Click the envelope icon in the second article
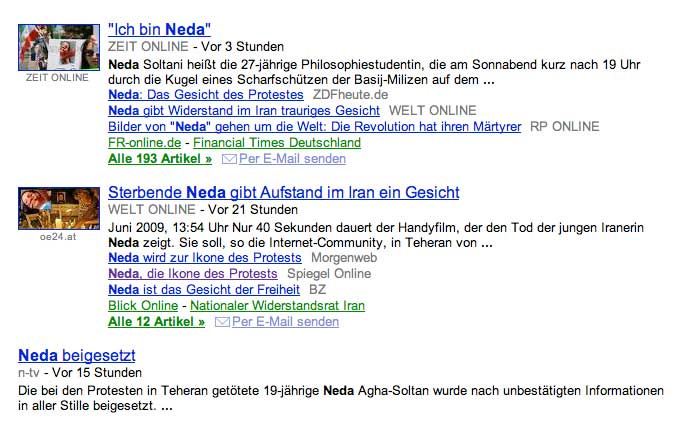Image resolution: width=684 pixels, height=426 pixels. pyautogui.click(x=222, y=322)
